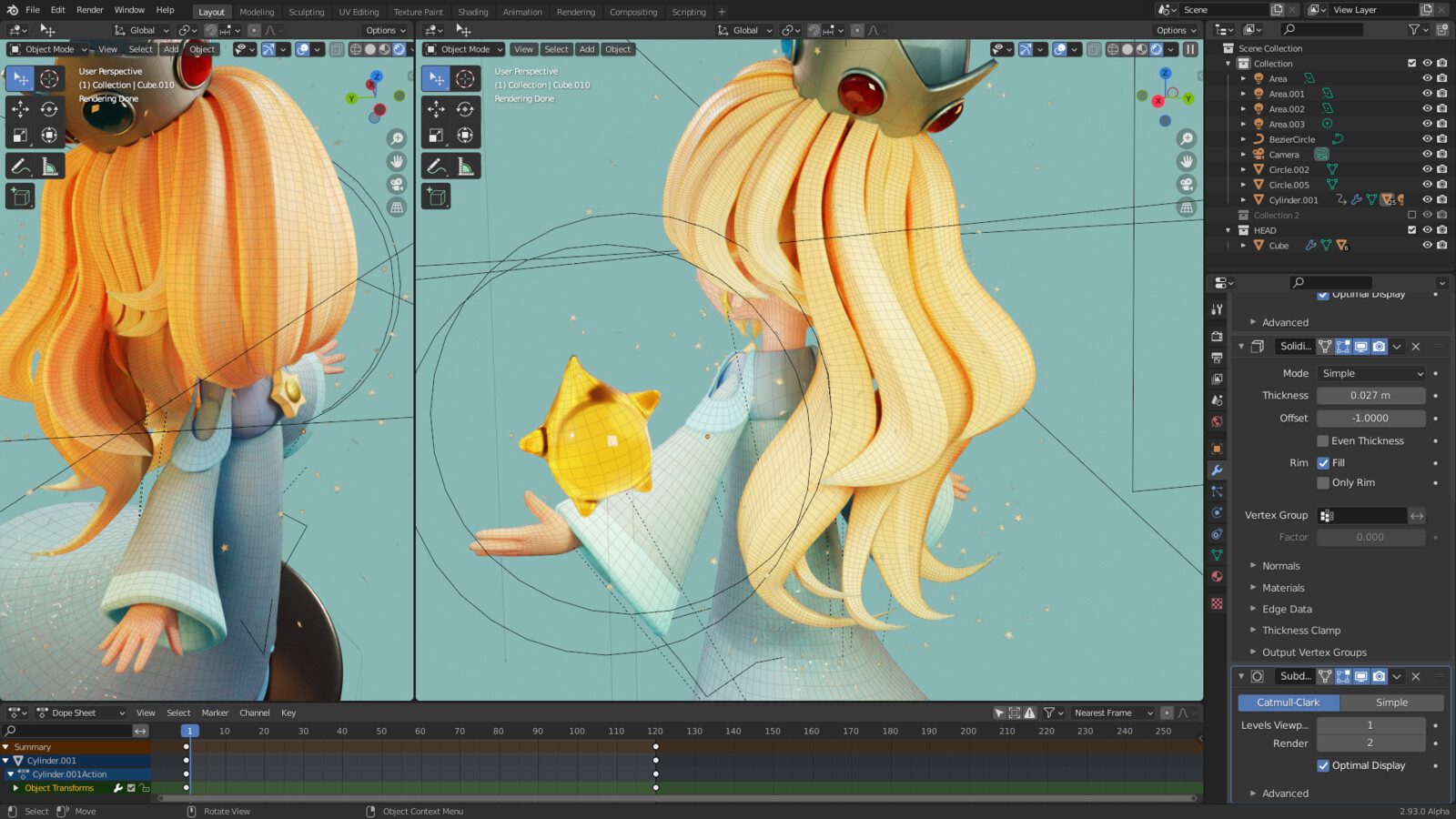Open Add menu in right viewport
Screen dimensions: 1456x819
587,49
